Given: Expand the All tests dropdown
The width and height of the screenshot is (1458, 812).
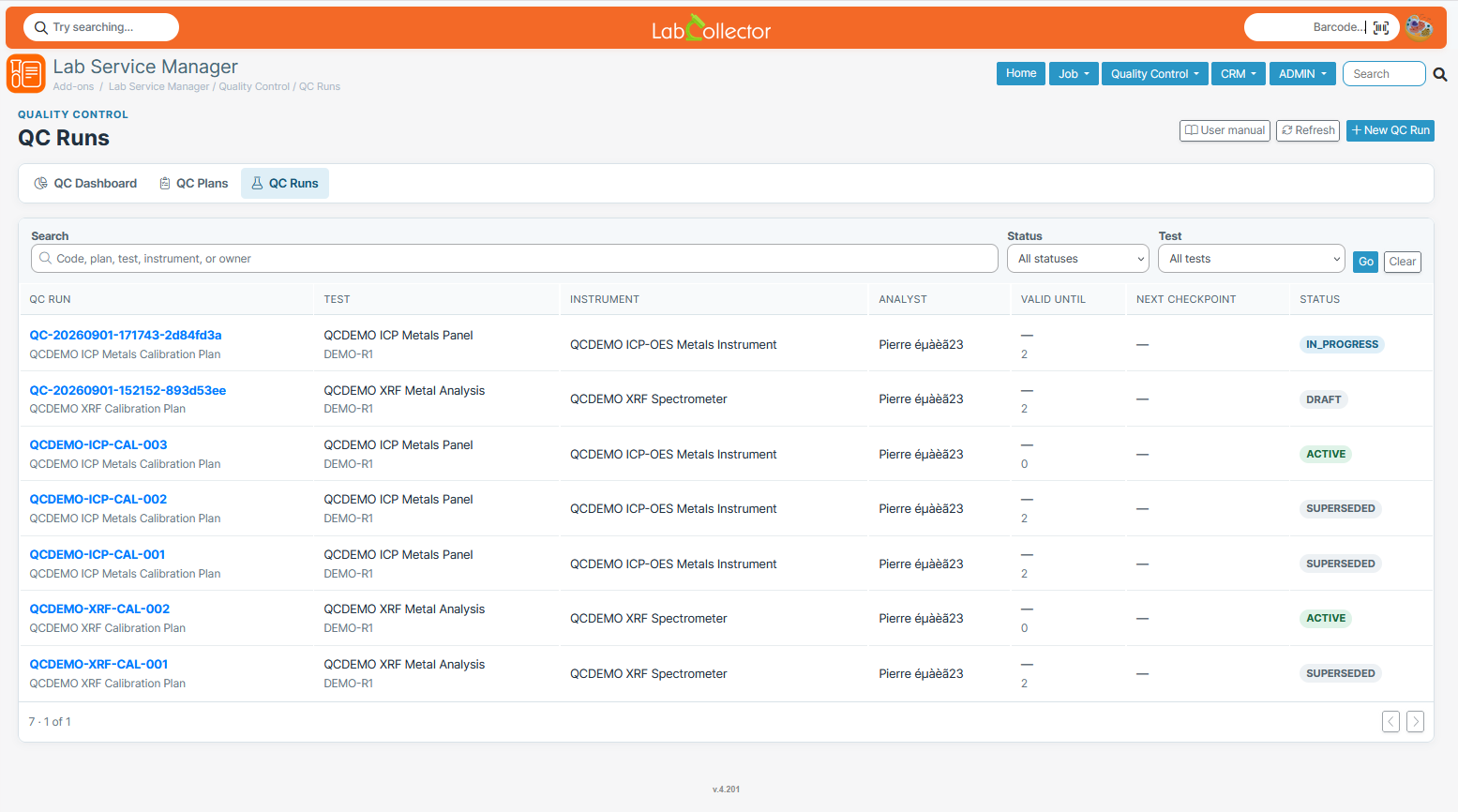Looking at the screenshot, I should point(1252,259).
